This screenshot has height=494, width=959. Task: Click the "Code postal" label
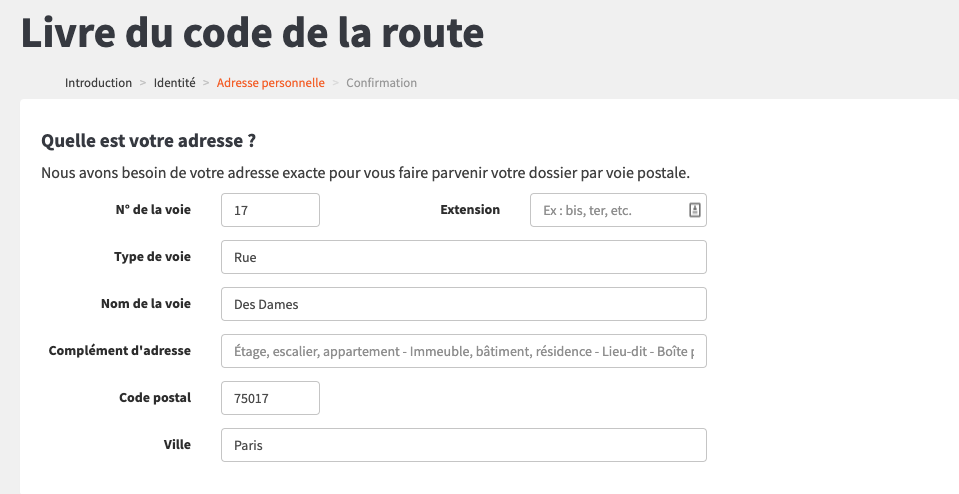[155, 398]
